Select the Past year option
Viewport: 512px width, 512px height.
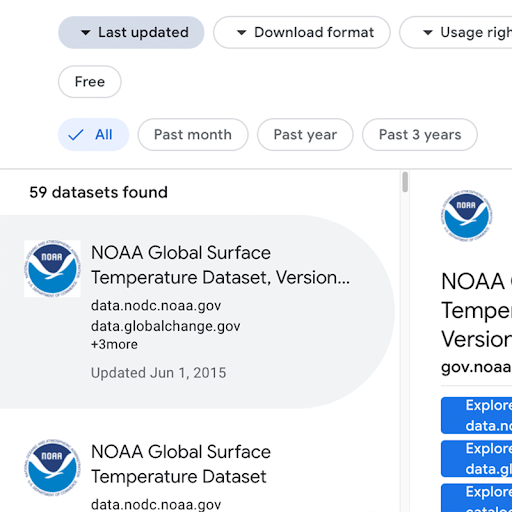click(305, 135)
